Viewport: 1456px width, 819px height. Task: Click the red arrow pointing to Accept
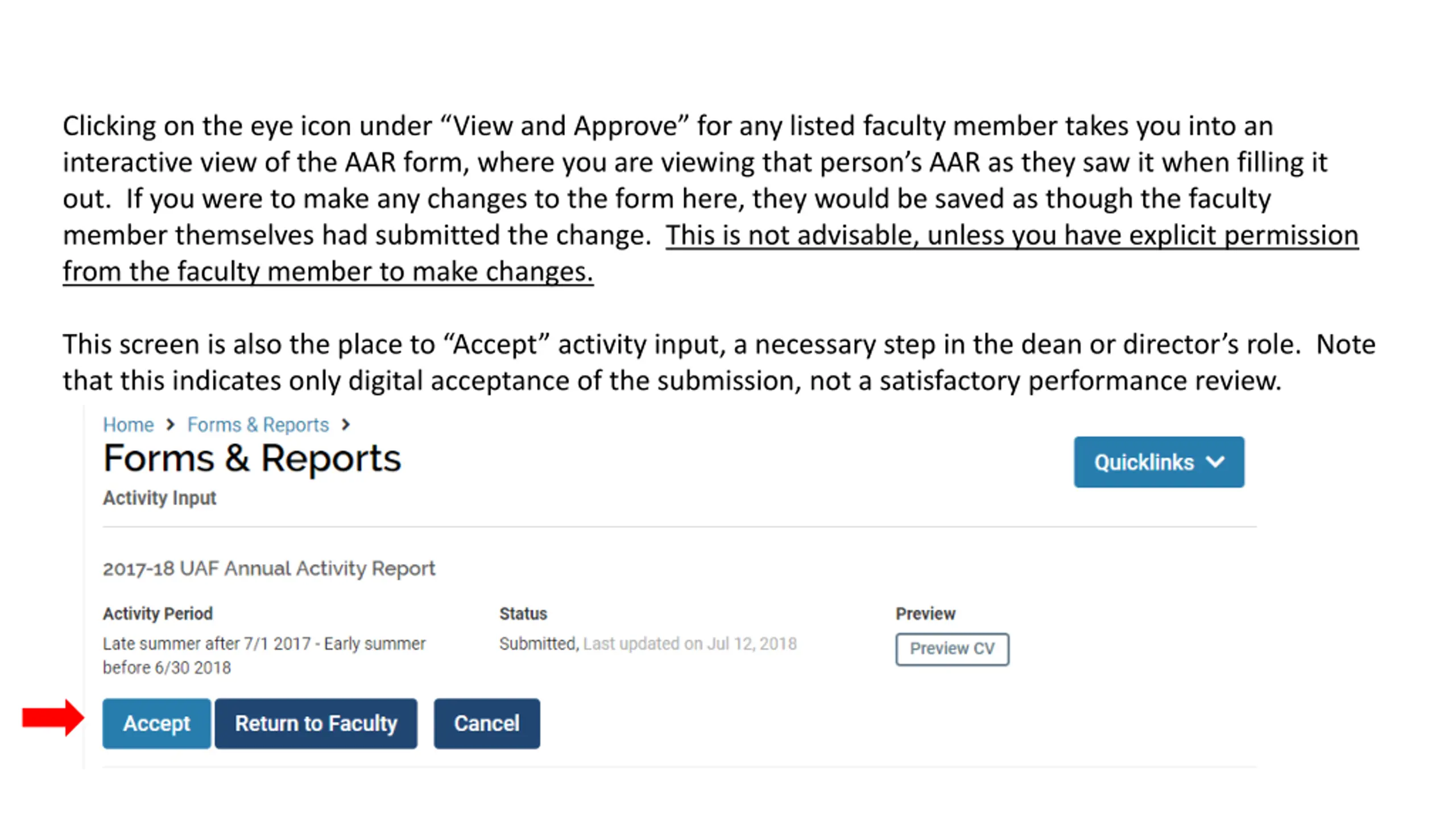(x=53, y=718)
